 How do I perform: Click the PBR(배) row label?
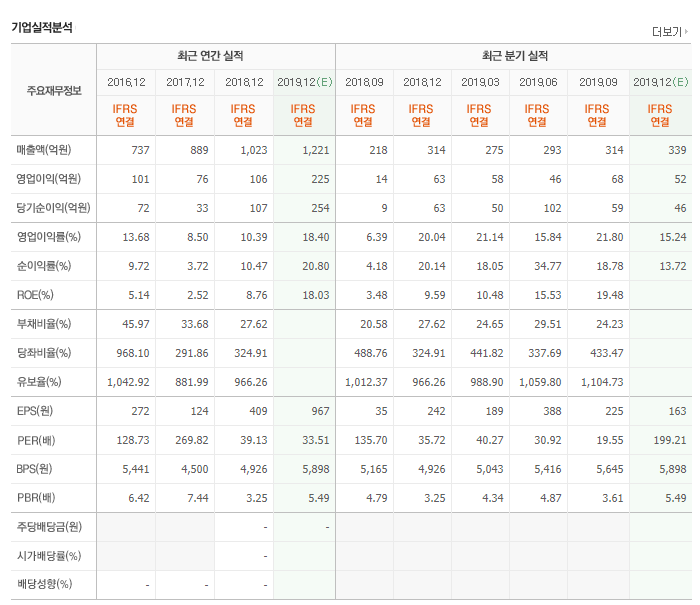coord(36,498)
